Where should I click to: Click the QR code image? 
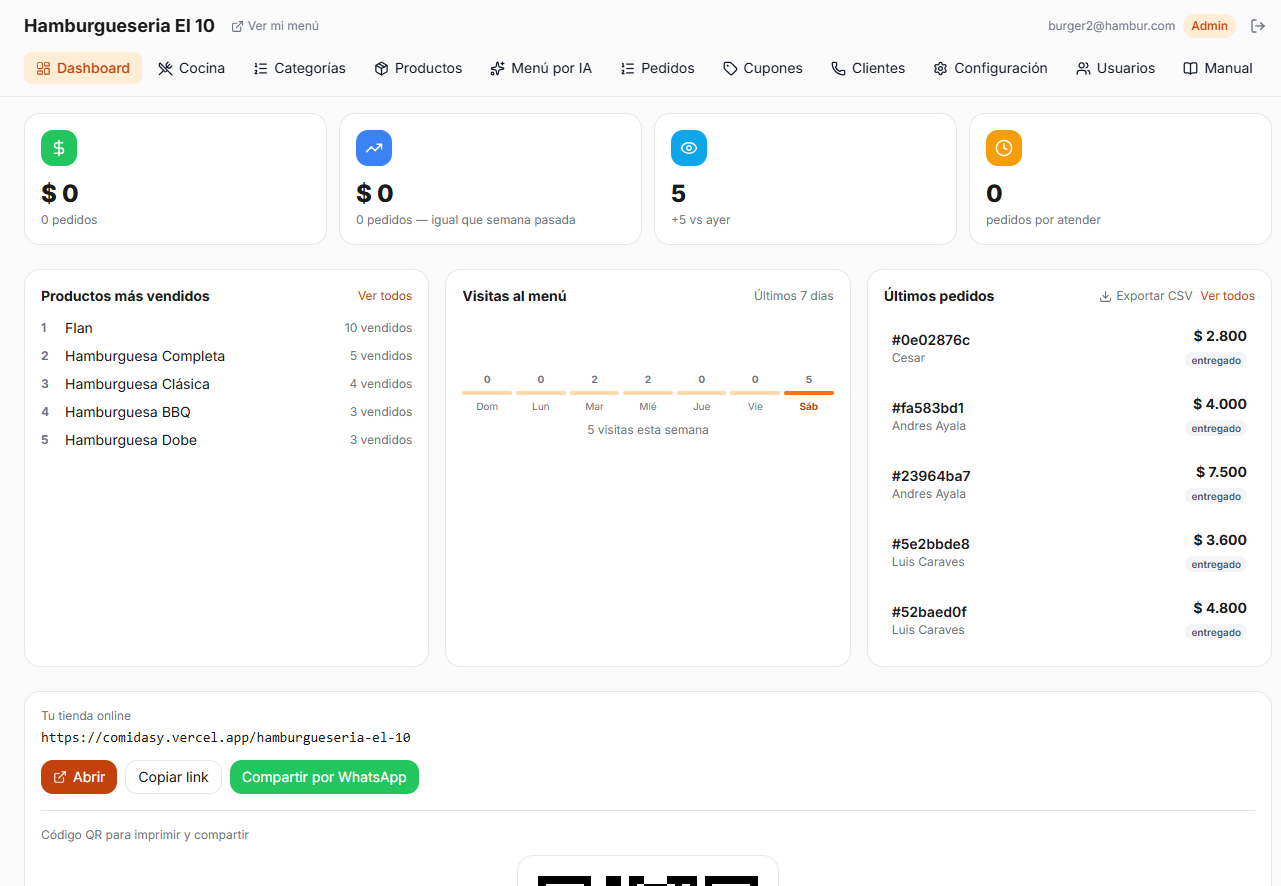pos(648,871)
